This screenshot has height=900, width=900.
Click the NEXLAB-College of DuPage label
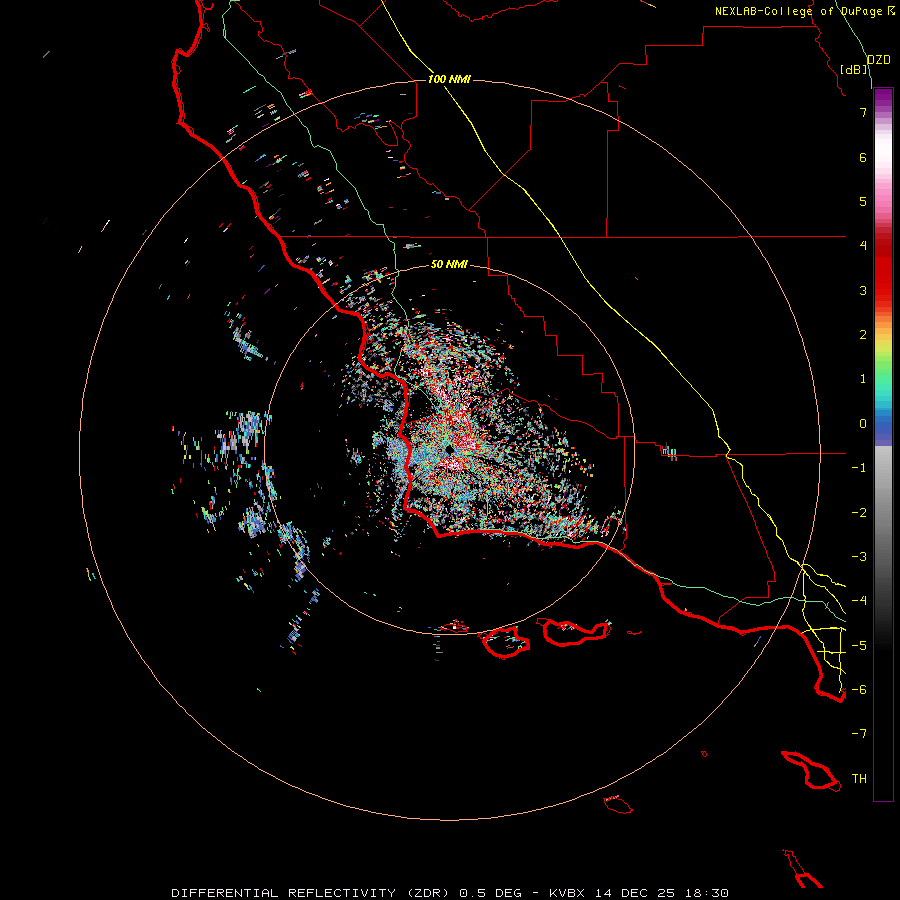798,11
